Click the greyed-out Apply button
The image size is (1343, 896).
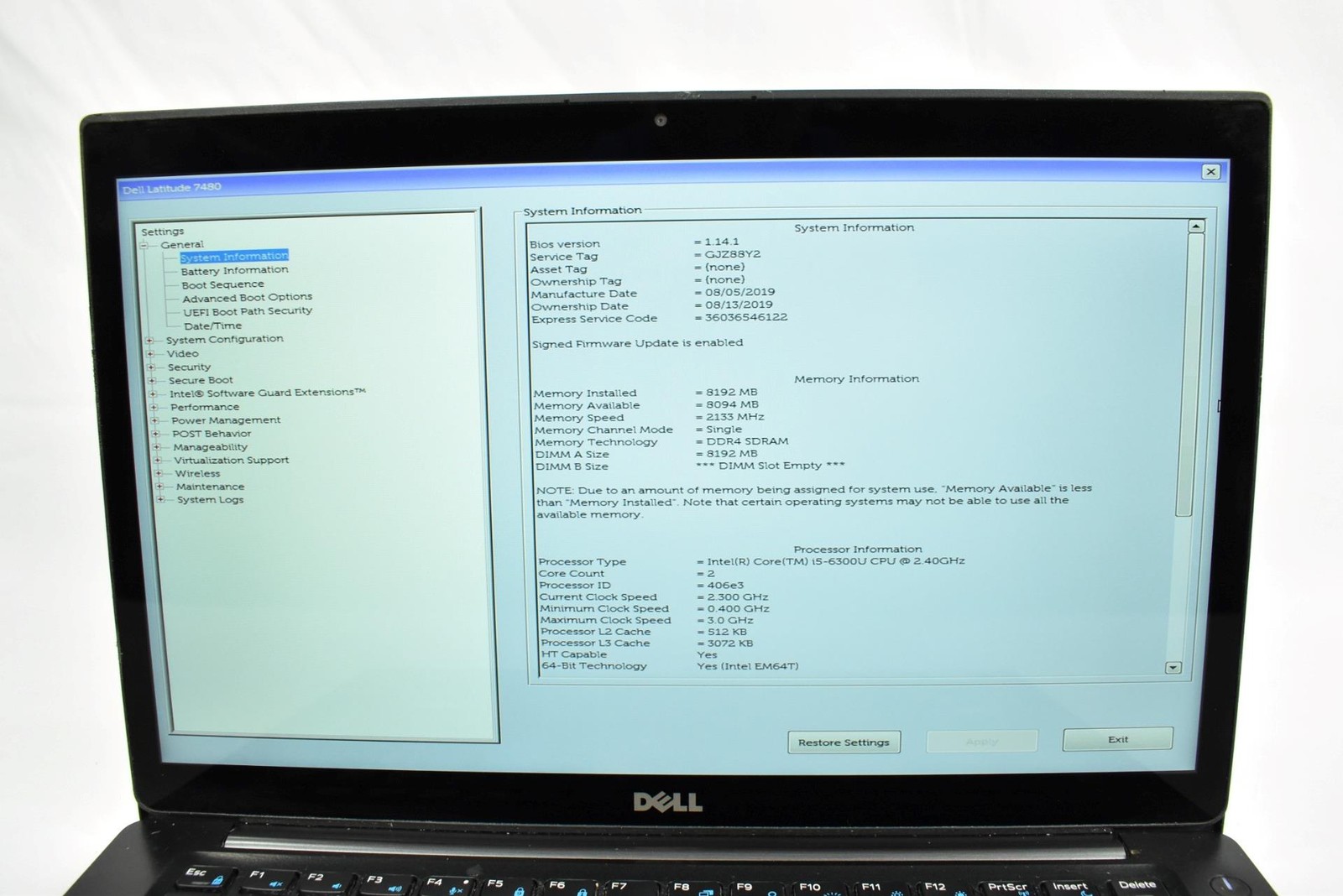[x=981, y=742]
